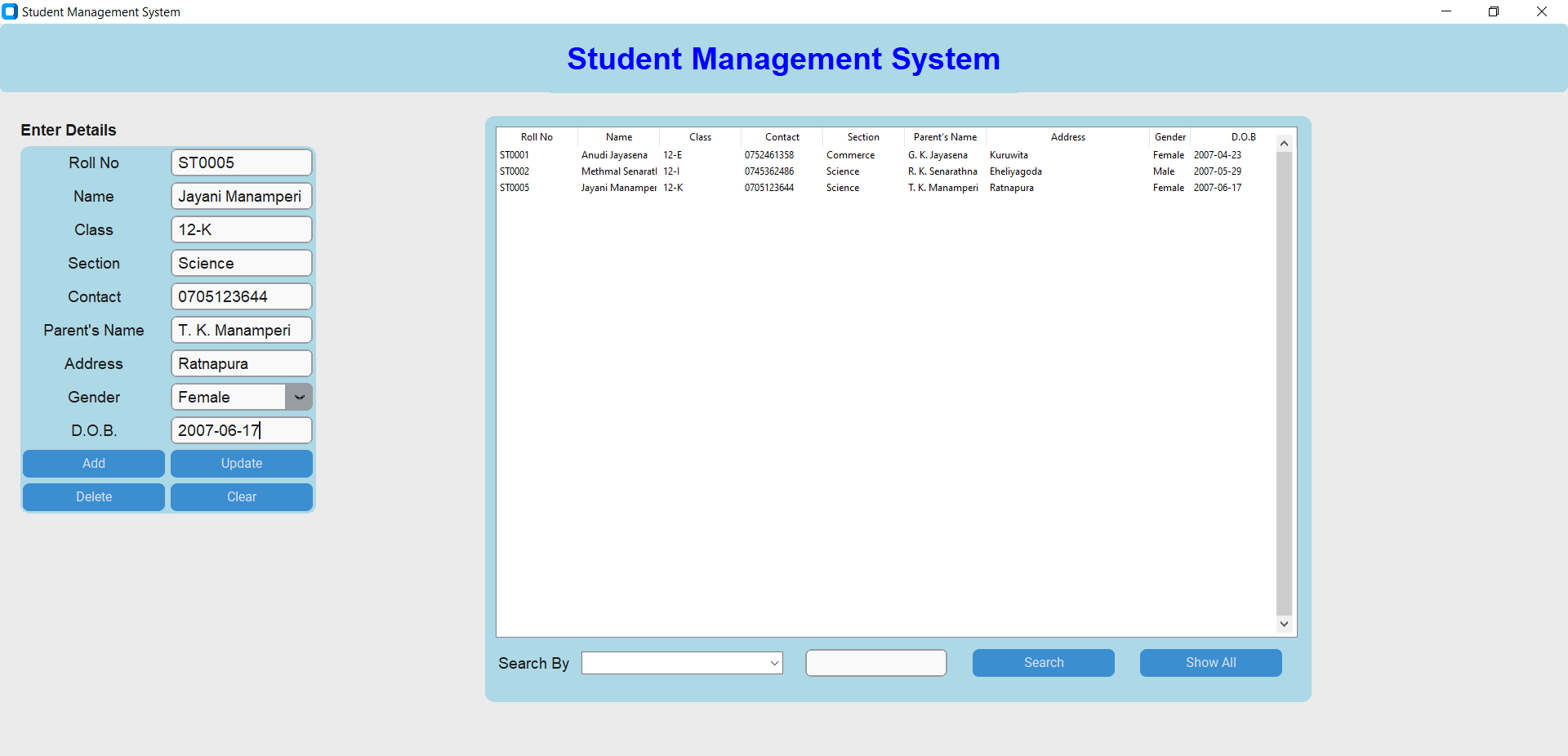Click the Show All button
The image size is (1568, 756).
[x=1210, y=662]
